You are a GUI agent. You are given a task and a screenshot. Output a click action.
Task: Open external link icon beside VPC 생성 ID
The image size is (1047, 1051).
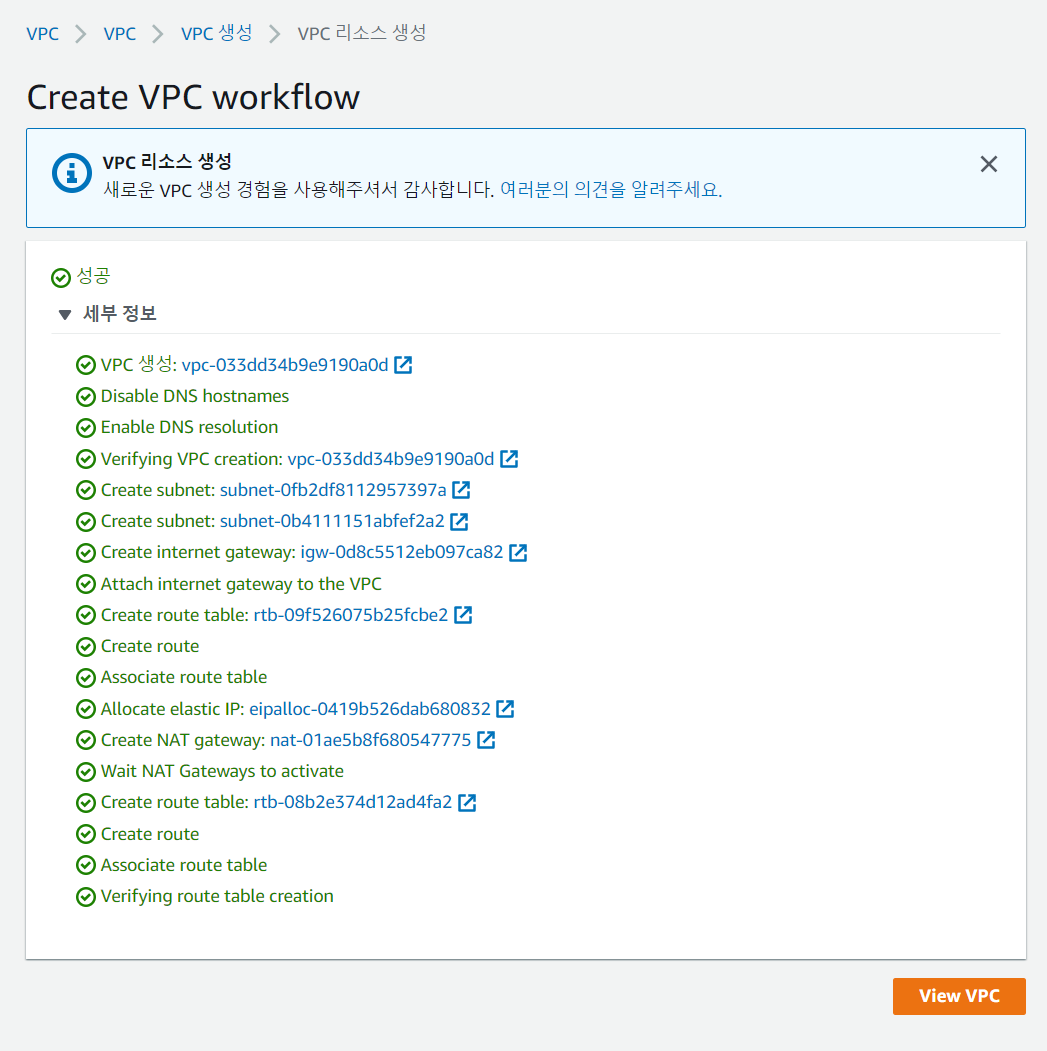pos(403,365)
